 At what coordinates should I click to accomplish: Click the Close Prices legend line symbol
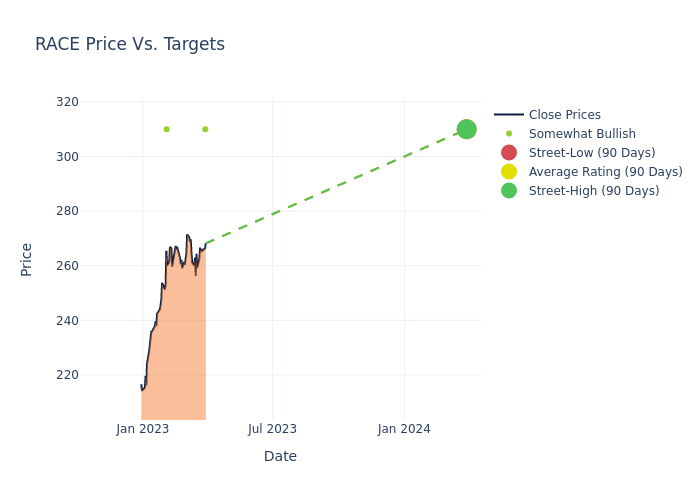509,115
